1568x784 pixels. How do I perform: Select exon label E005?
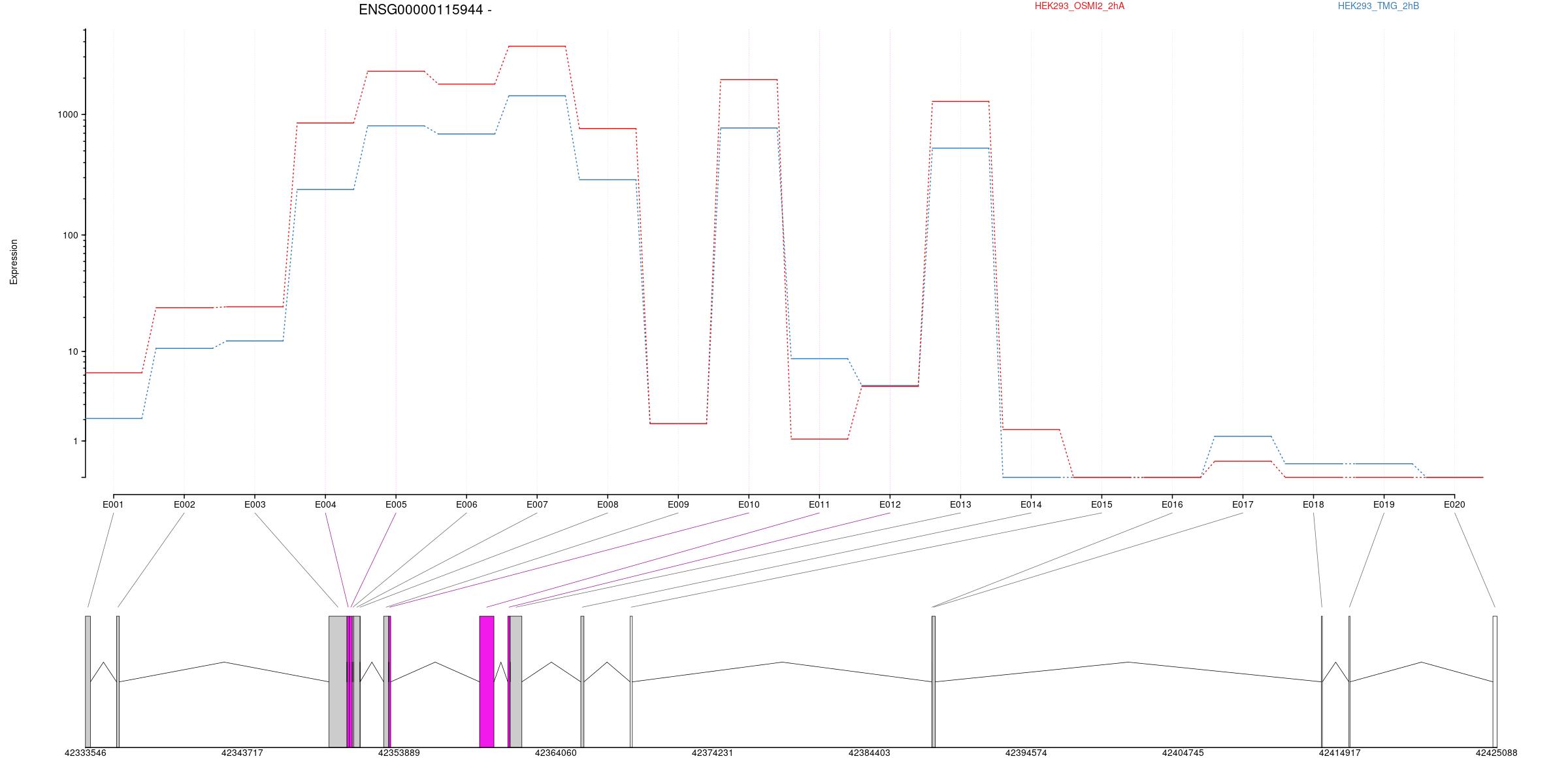pos(396,504)
